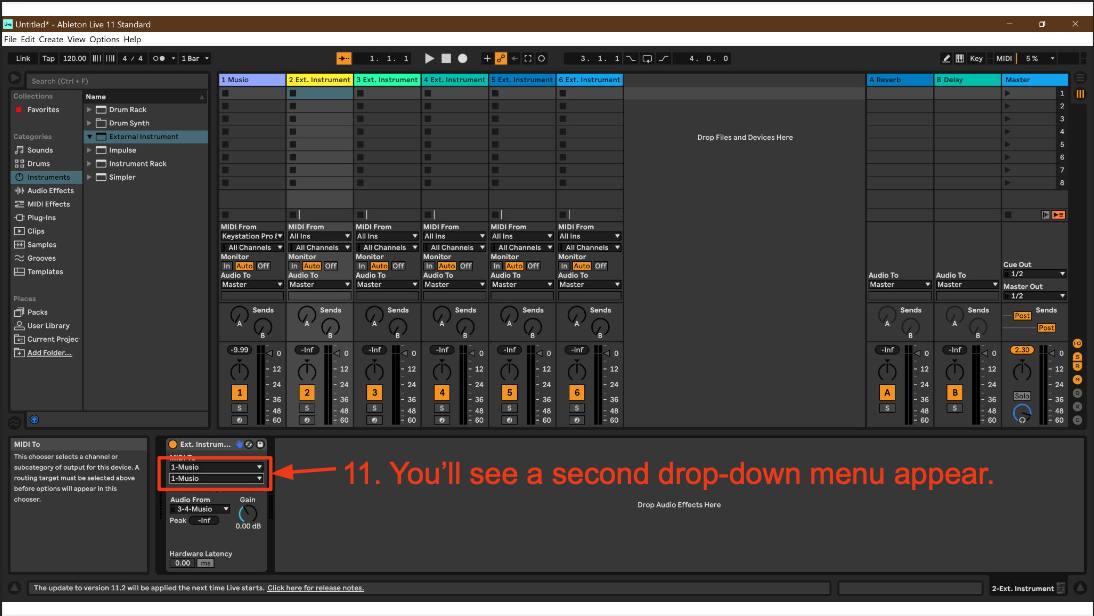
Task: Select User Library under Places
Action: [x=48, y=326]
